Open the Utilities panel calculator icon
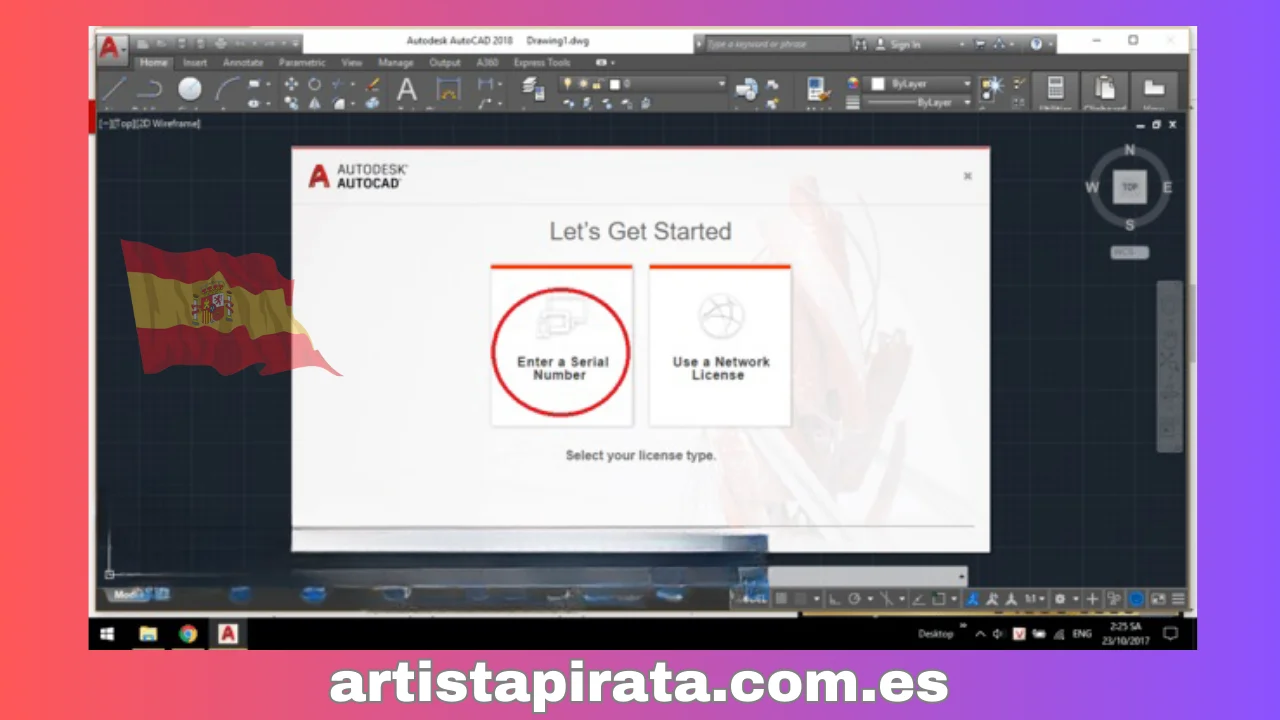Viewport: 1280px width, 720px height. pos(1054,89)
